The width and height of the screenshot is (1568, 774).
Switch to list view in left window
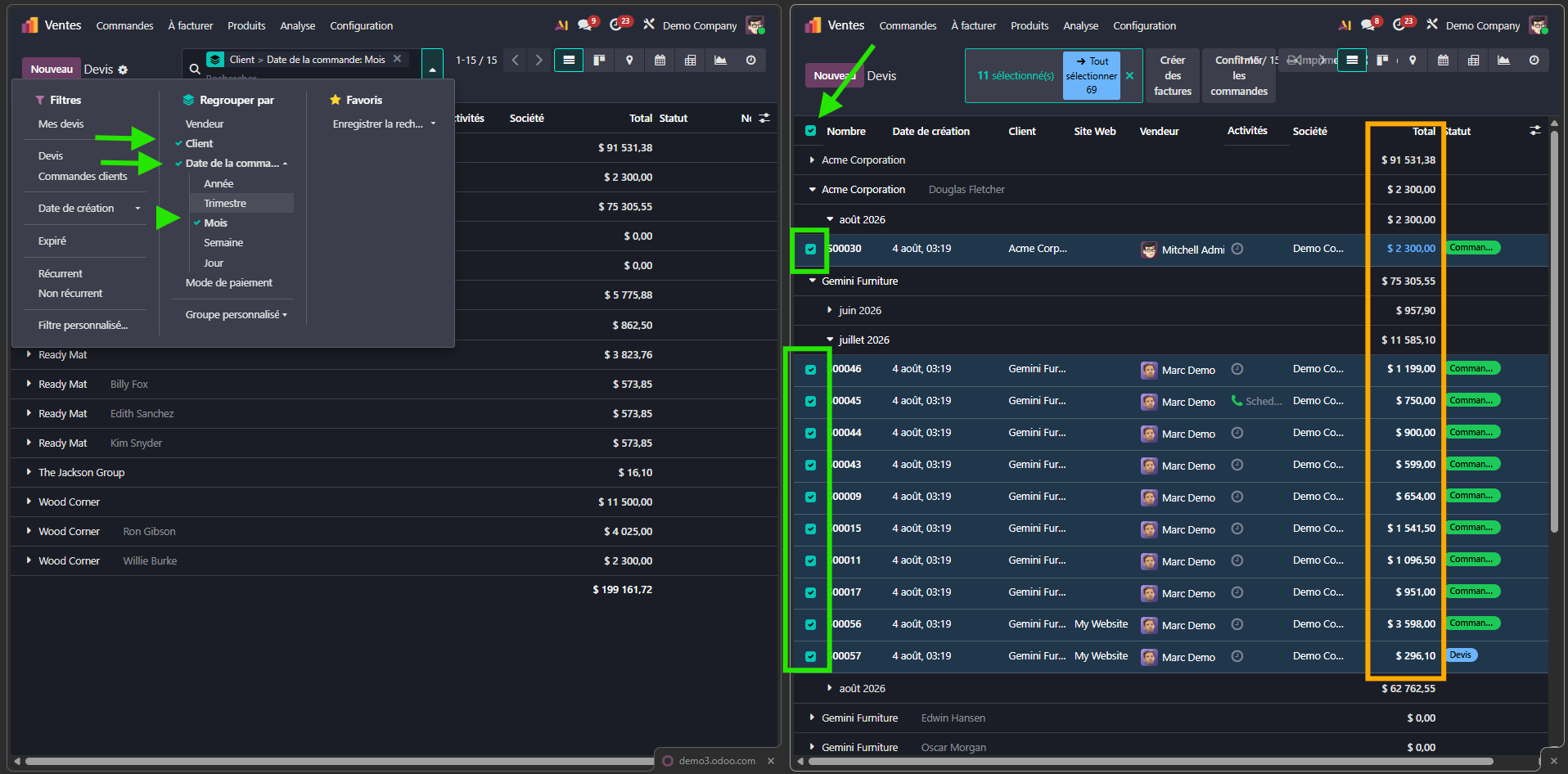[x=569, y=60]
